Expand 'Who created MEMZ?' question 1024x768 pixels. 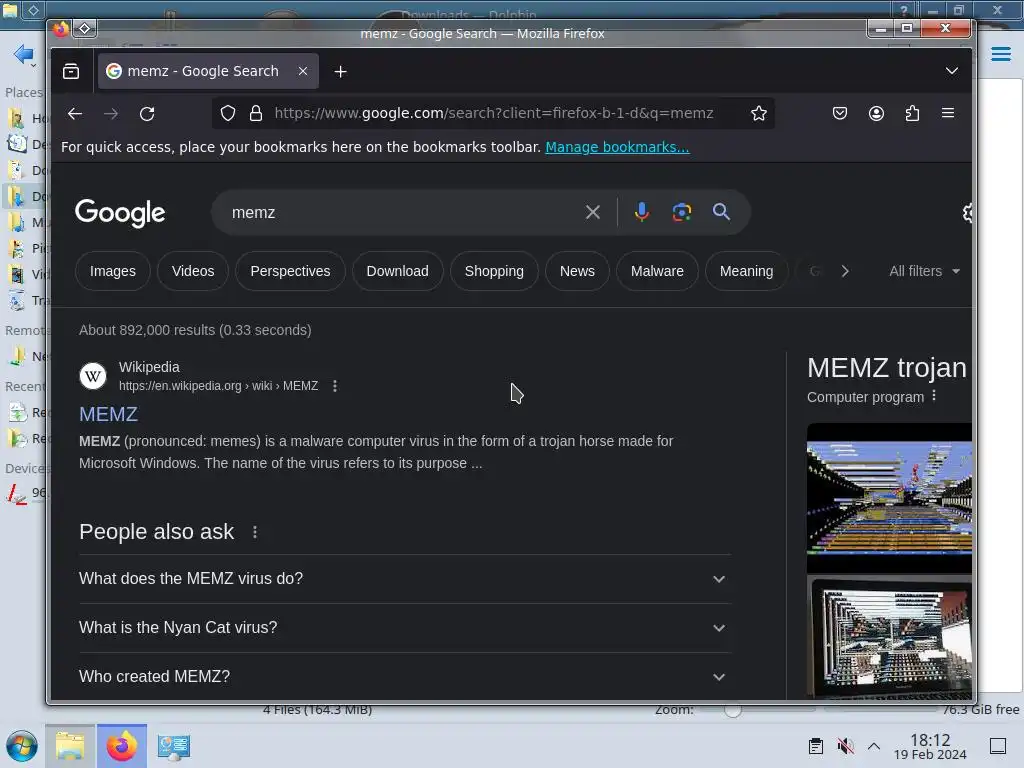(404, 677)
